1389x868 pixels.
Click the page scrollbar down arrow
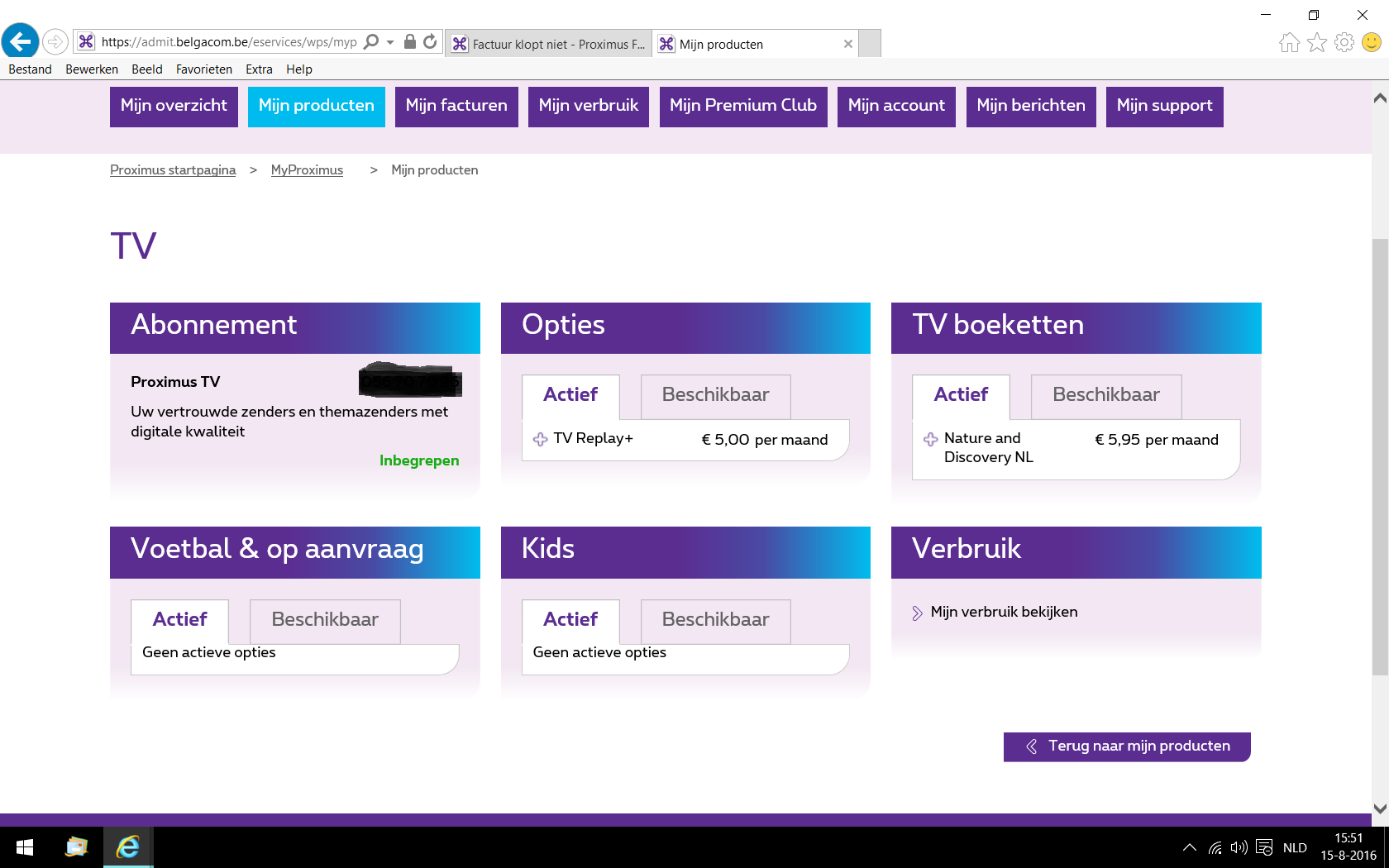pos(1380,808)
